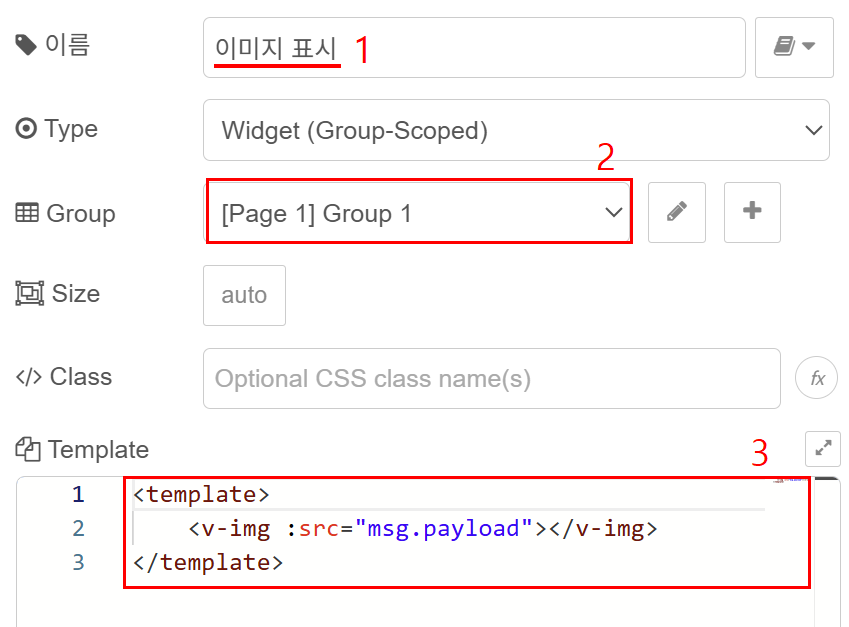Place the cursor on the v-img code line
This screenshot has height=627, width=849.
point(422,528)
